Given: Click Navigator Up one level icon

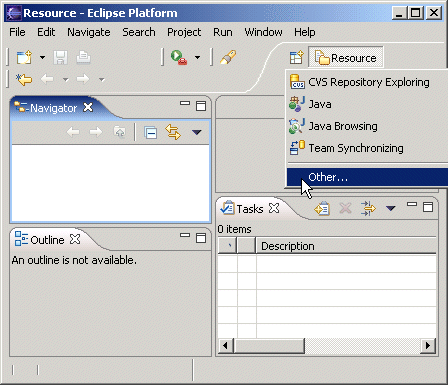Looking at the screenshot, I should point(119,132).
